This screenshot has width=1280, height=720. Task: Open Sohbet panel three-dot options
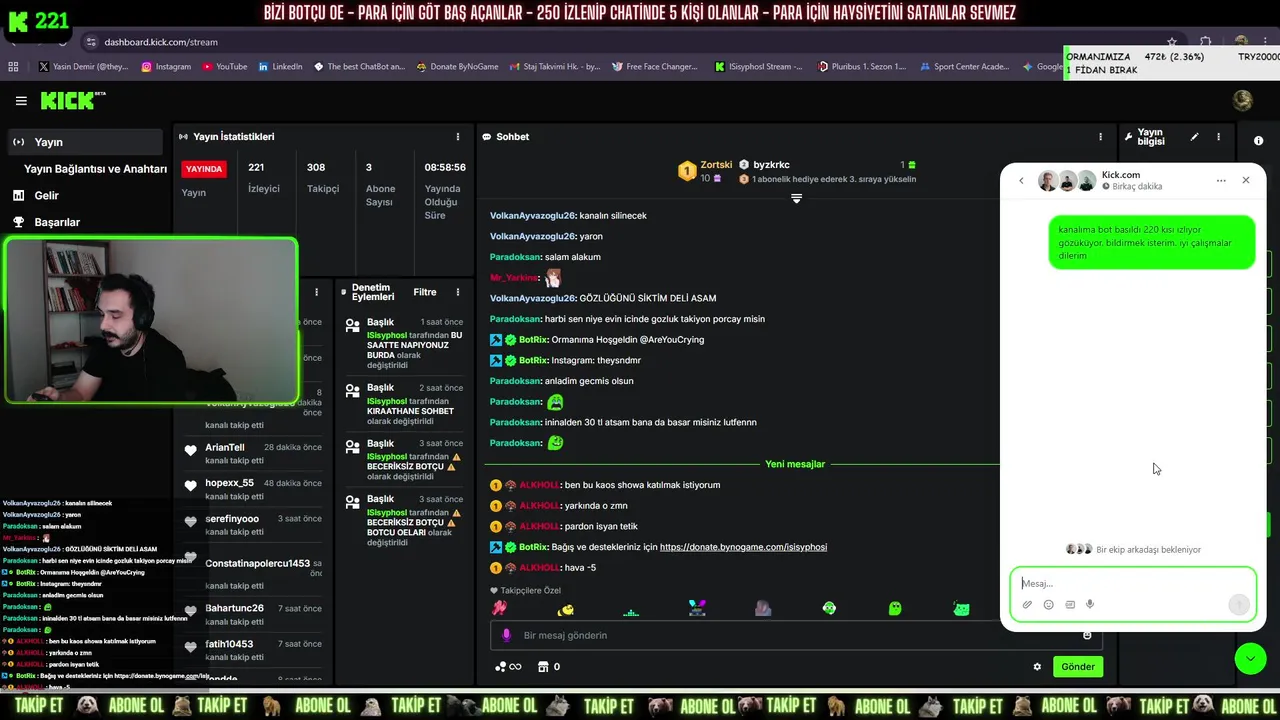(1100, 137)
